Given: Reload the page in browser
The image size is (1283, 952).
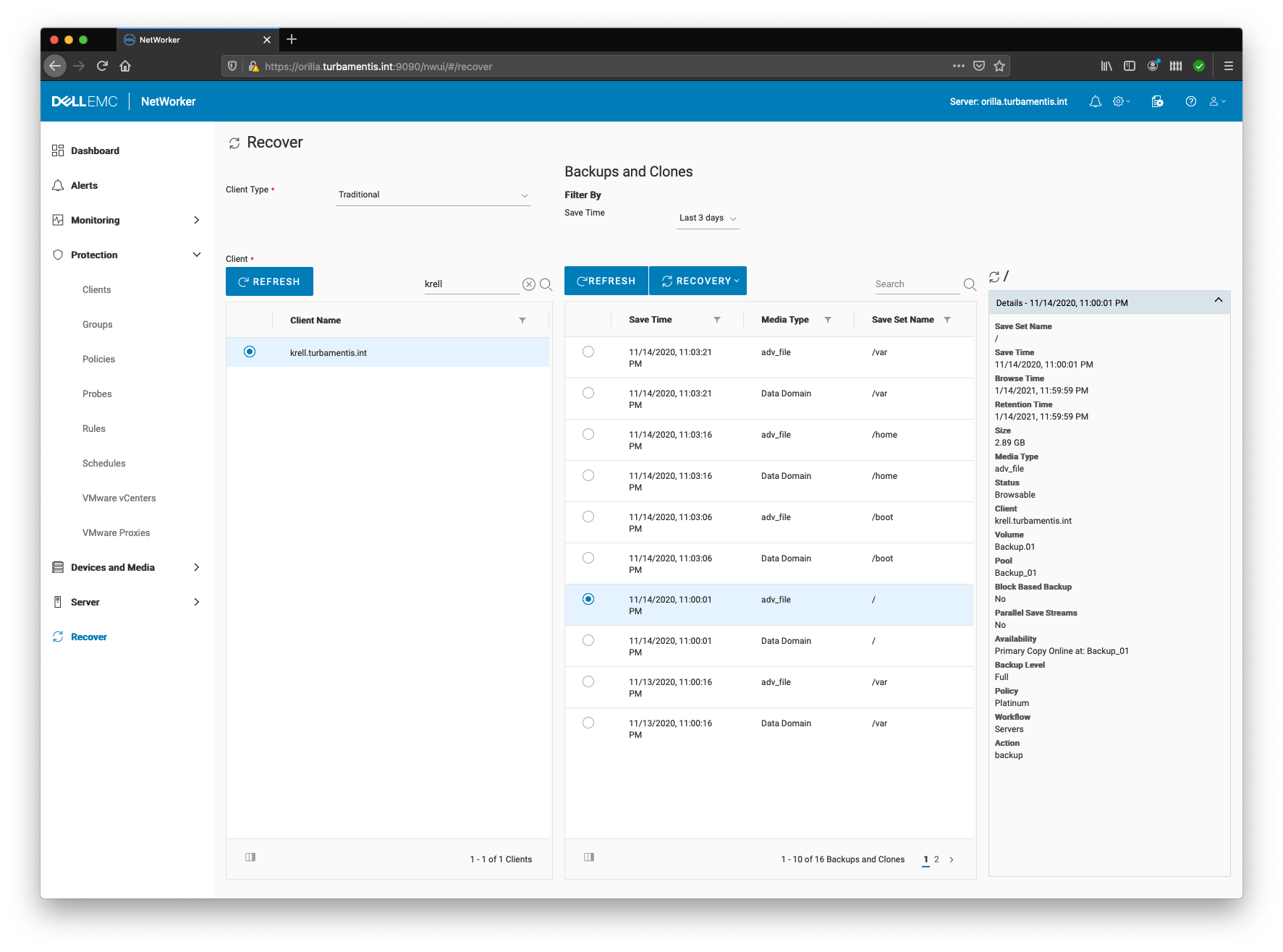Looking at the screenshot, I should pos(102,66).
